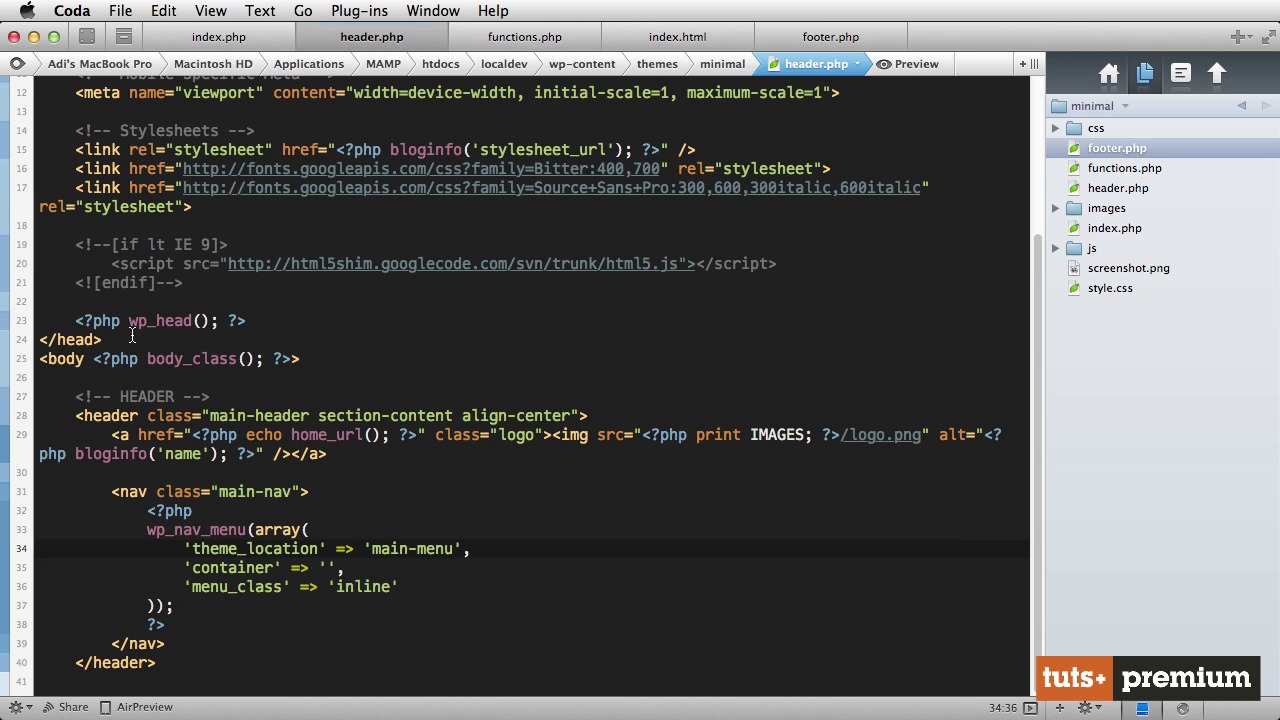Open the Apple menu
This screenshot has width=1280, height=720.
point(27,11)
